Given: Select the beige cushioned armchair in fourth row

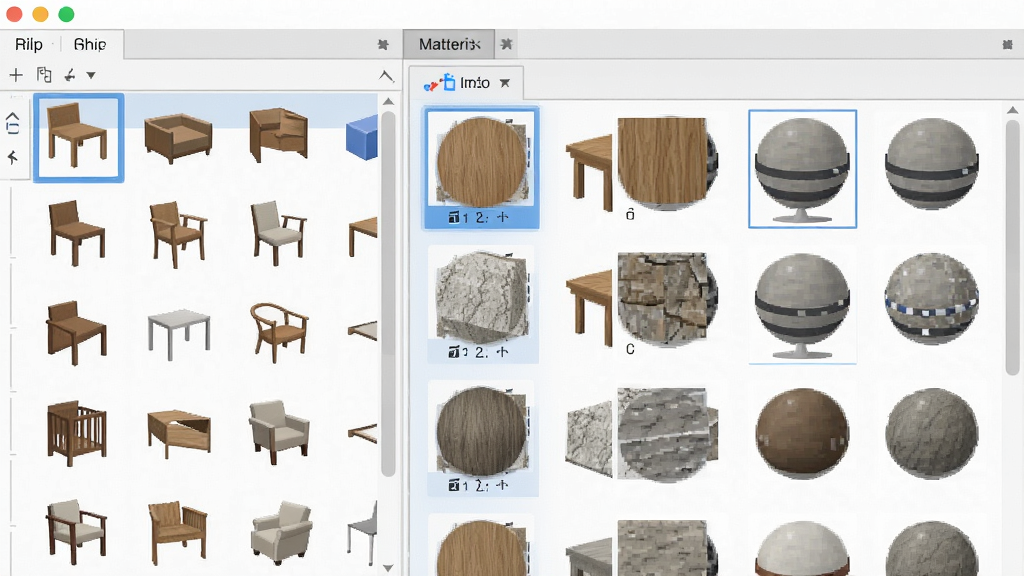Looking at the screenshot, I should tap(279, 431).
